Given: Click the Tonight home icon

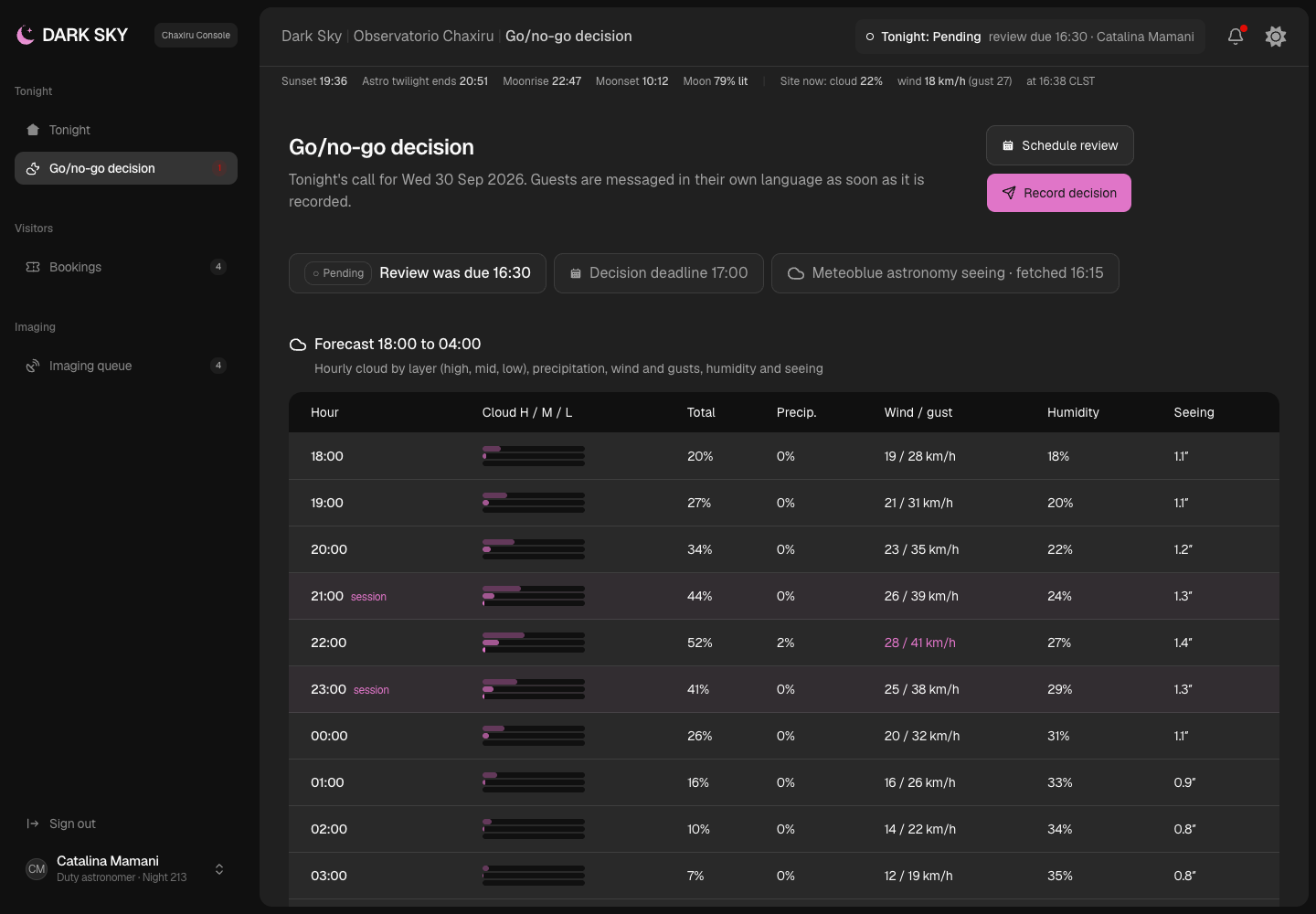Looking at the screenshot, I should tap(33, 130).
